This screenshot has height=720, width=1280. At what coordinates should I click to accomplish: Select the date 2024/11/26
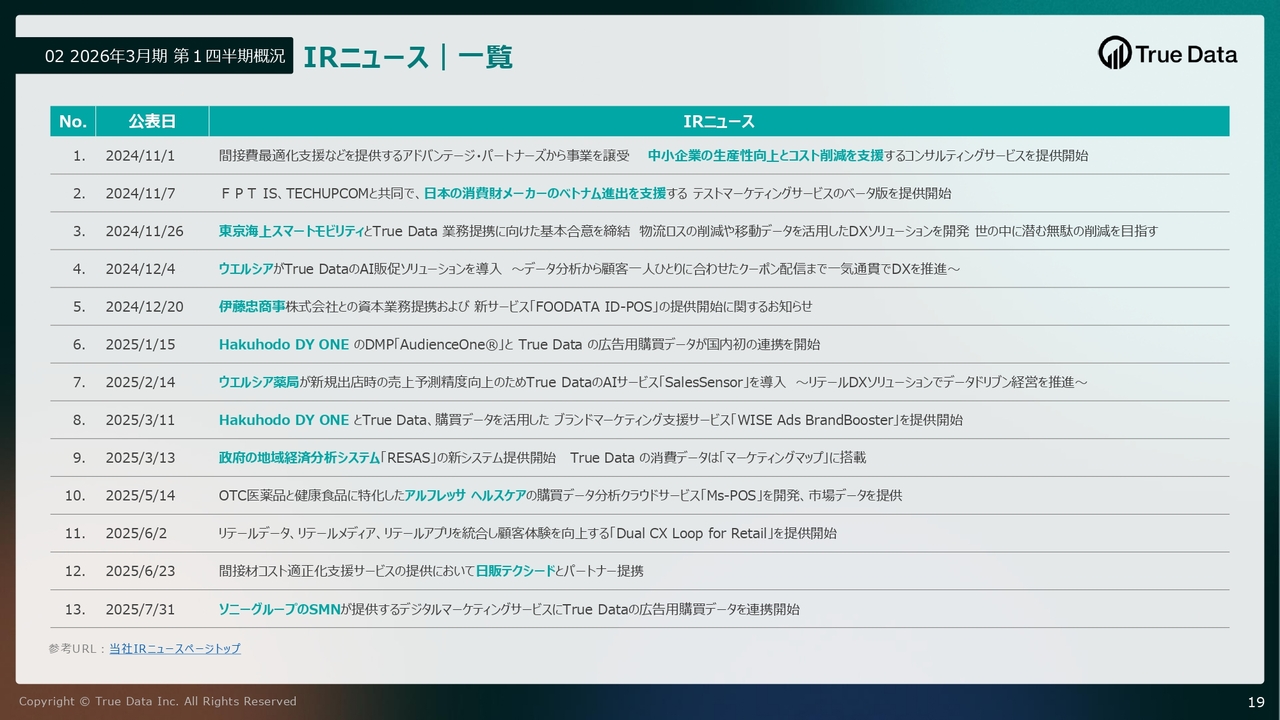145,231
